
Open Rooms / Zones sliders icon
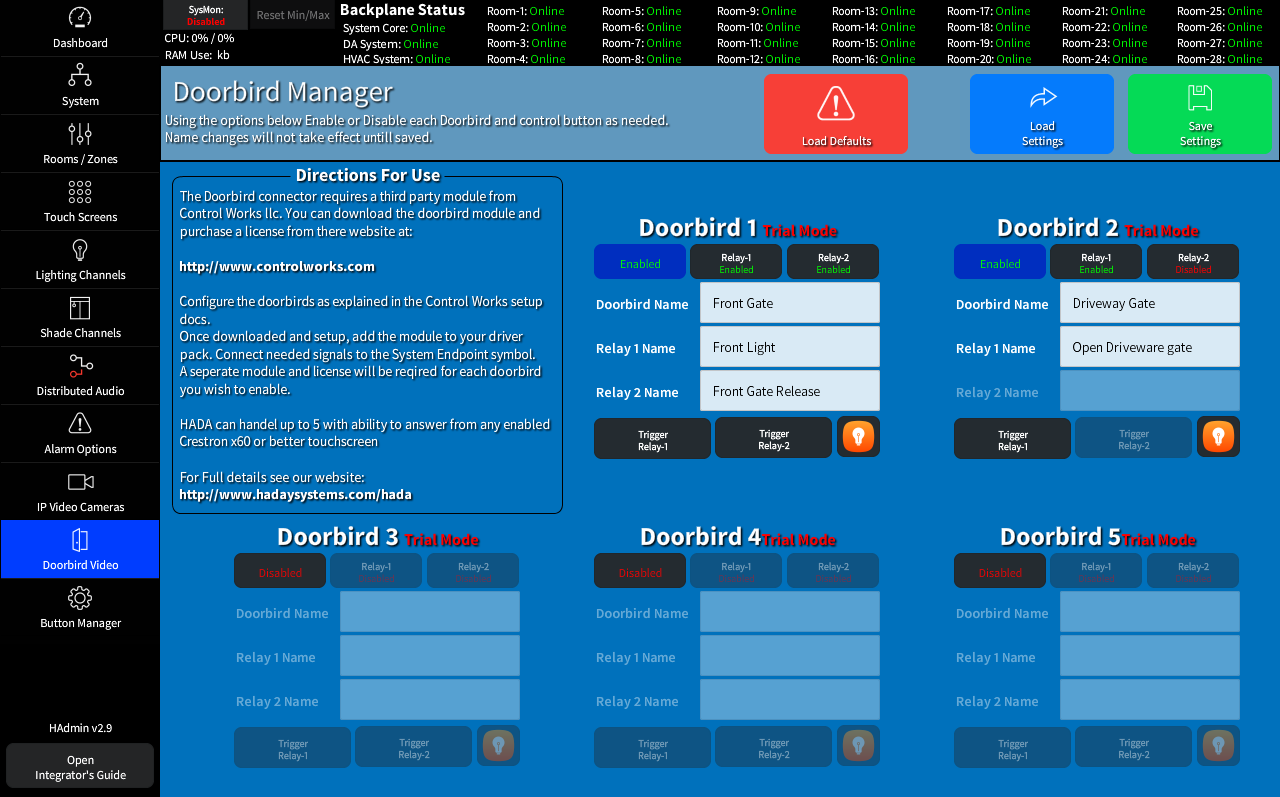point(80,133)
